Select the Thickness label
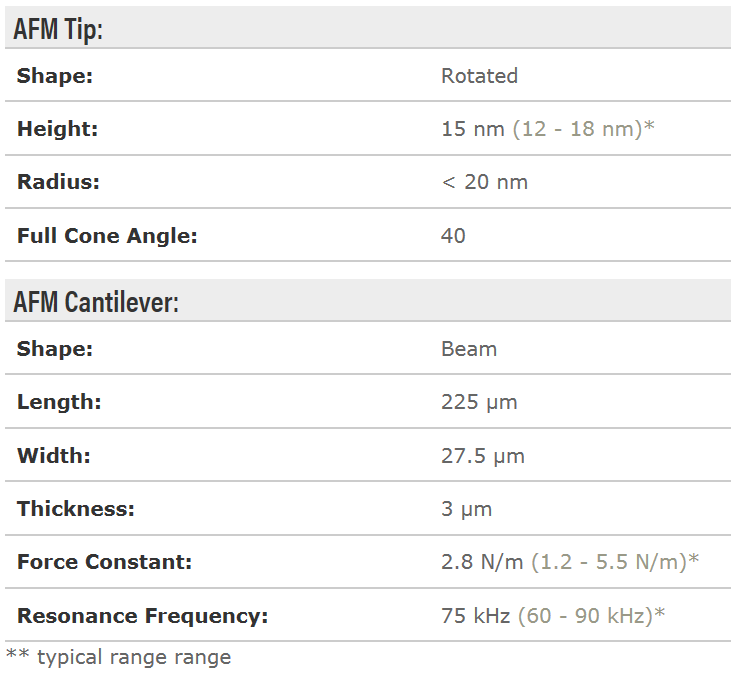Screen dimensions: 731x675 75,509
